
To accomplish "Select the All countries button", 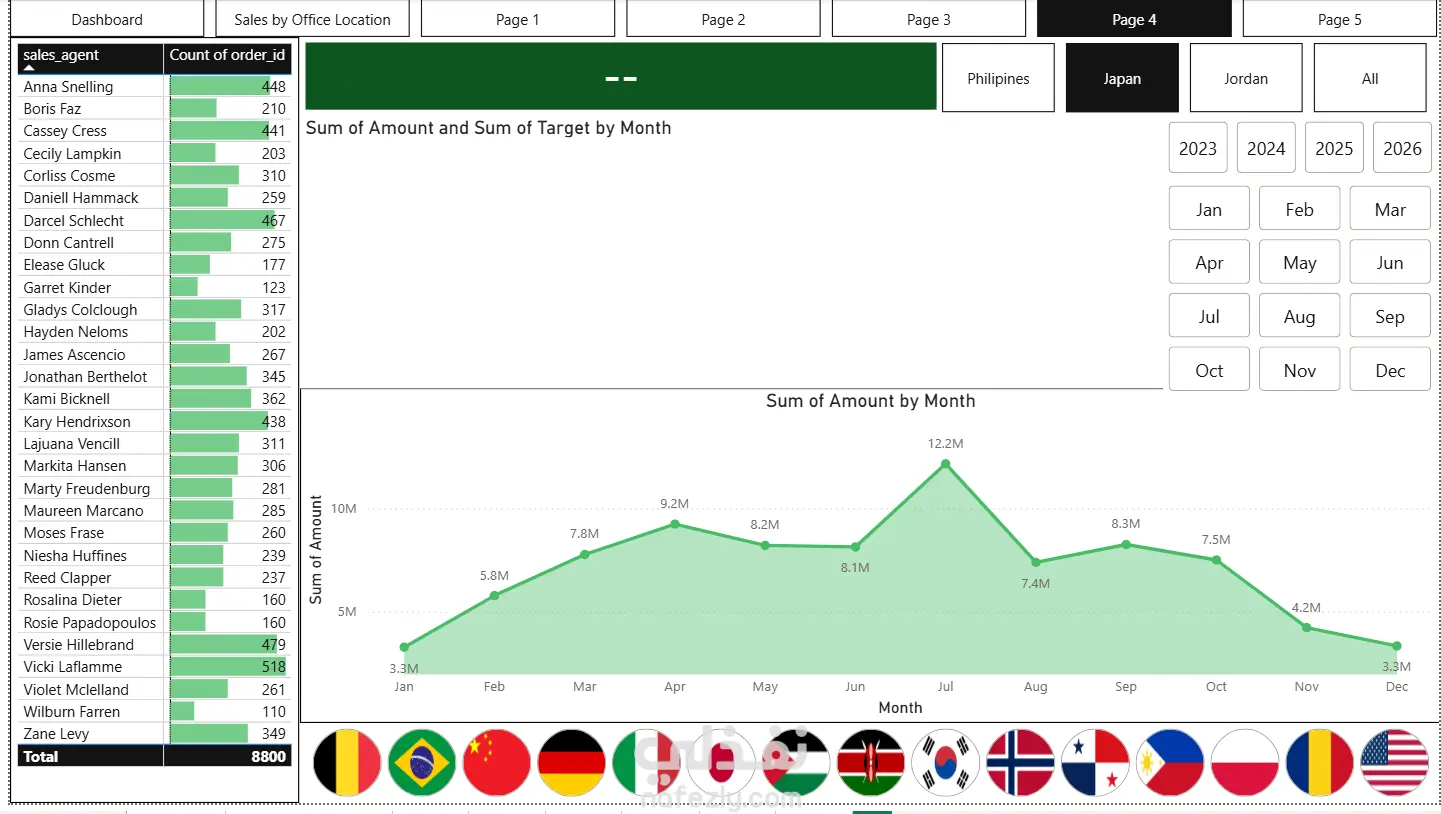I will [x=1370, y=78].
